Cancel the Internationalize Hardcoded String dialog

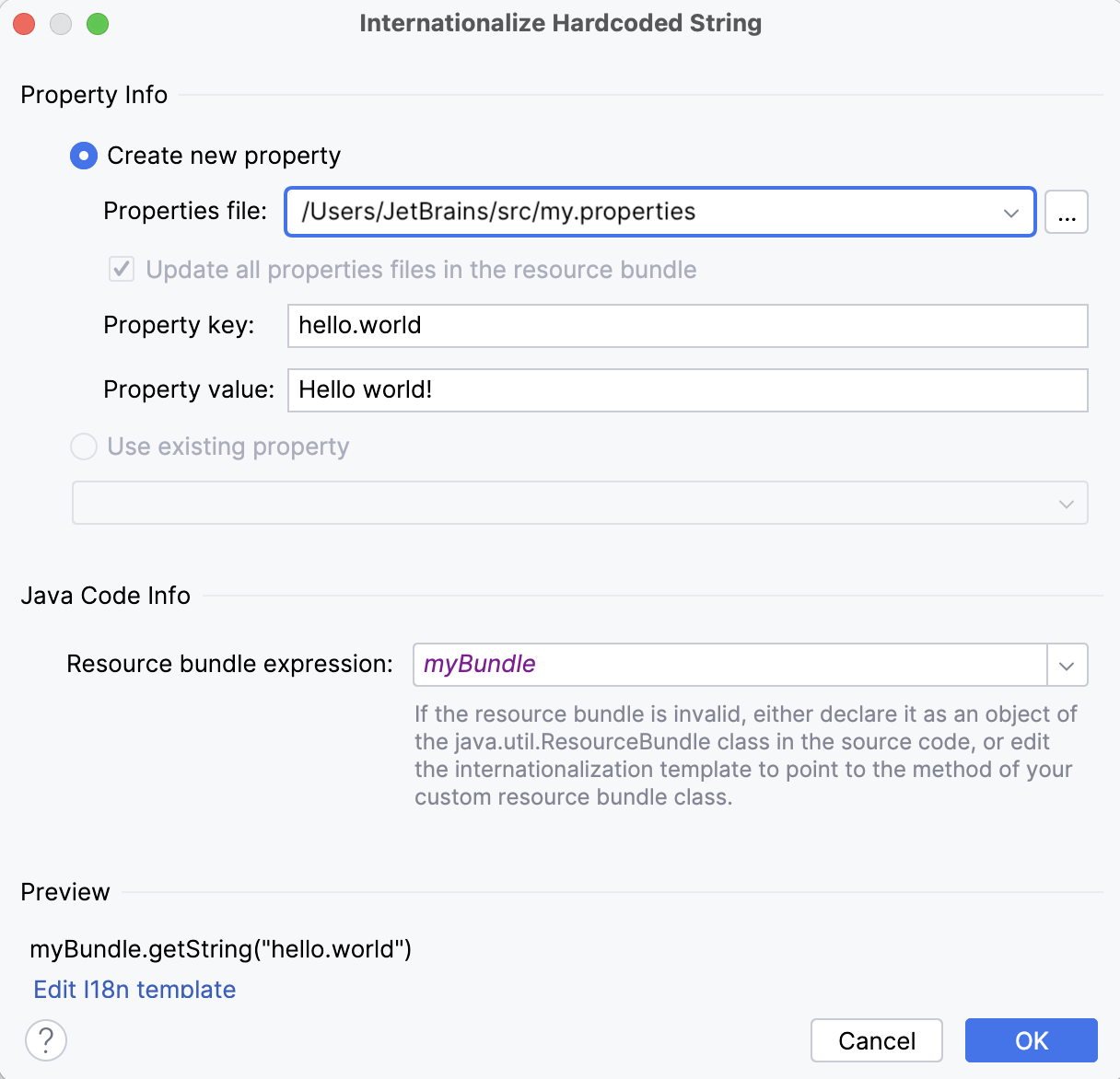pos(876,1040)
